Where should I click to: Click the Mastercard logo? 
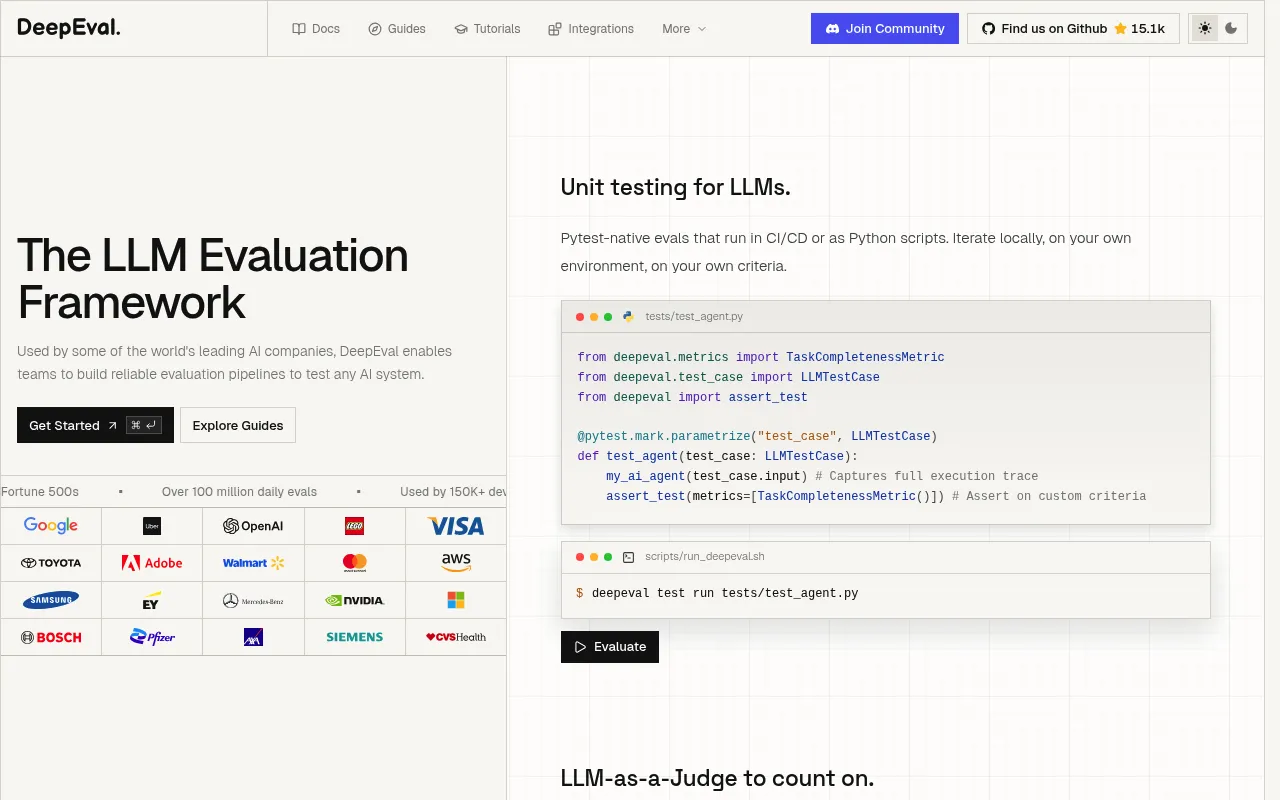click(x=355, y=563)
